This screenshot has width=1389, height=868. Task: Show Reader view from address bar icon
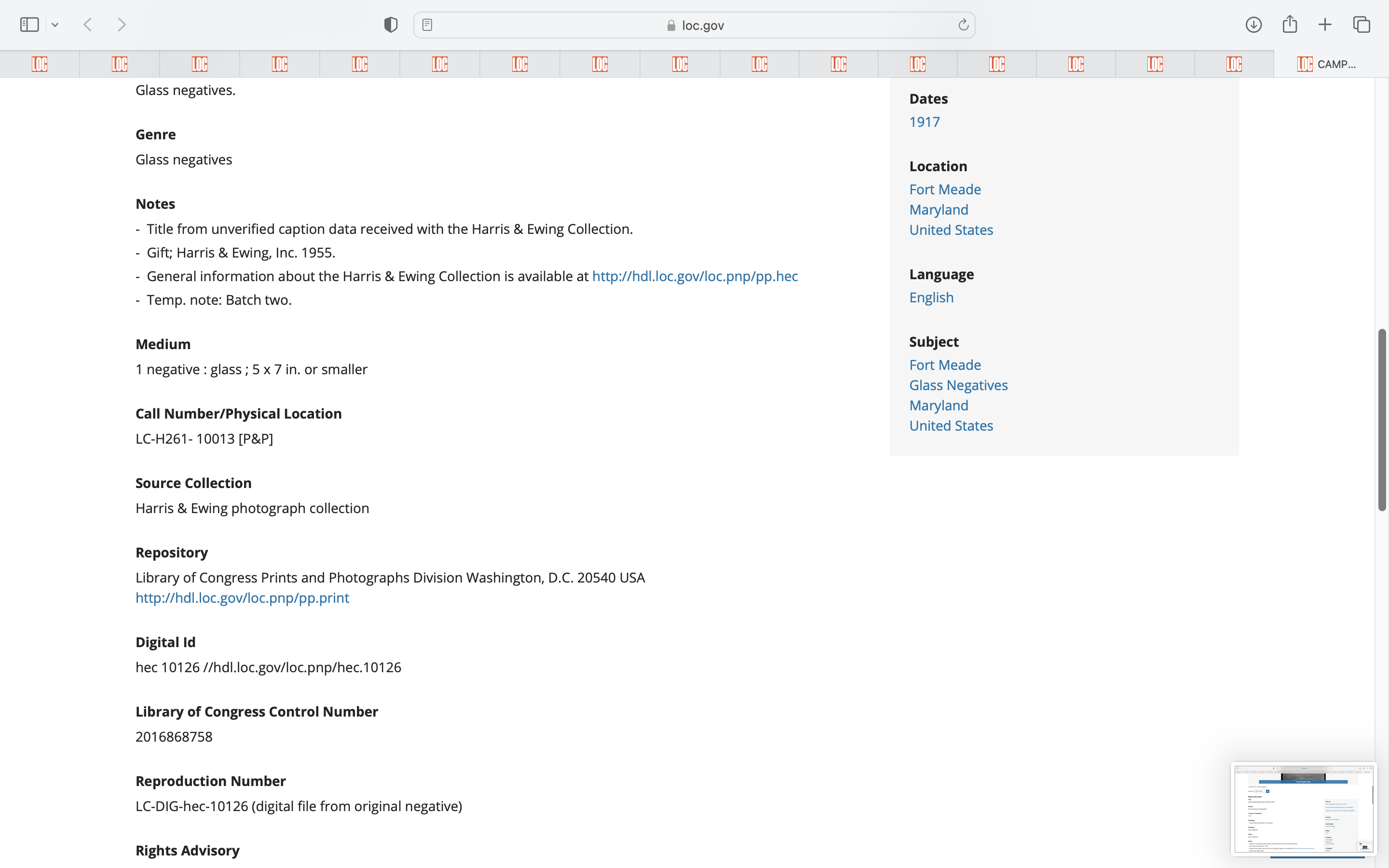tap(427, 25)
